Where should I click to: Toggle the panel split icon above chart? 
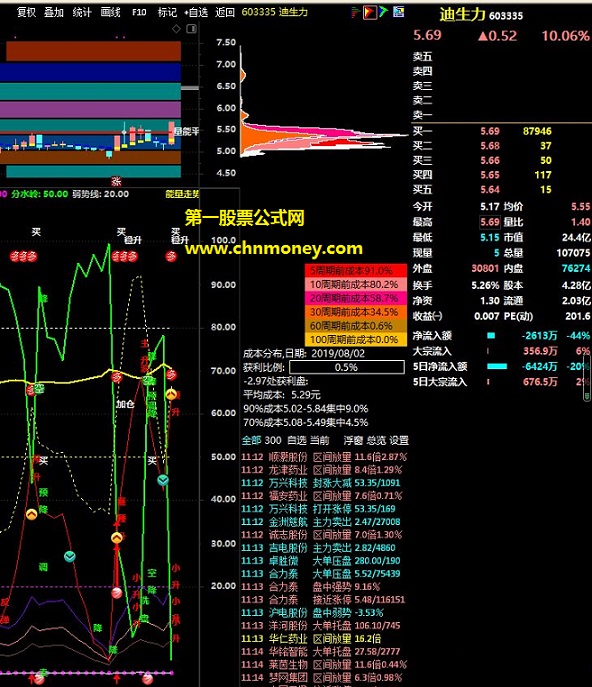point(191,29)
